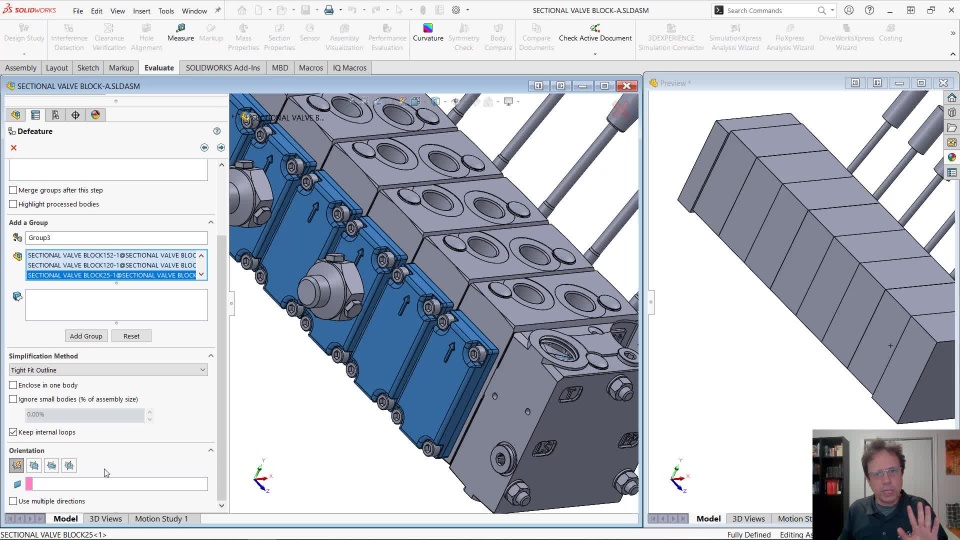The height and width of the screenshot is (540, 960).
Task: Select the first Orientation direction icon
Action: point(16,465)
